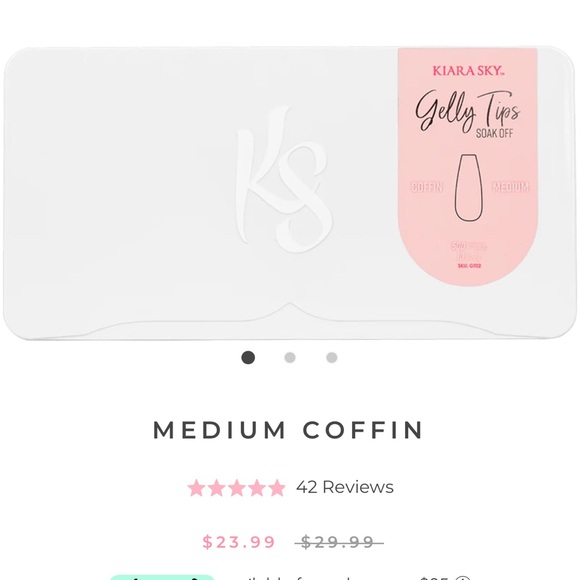Viewport: 580px width, 580px height.
Task: Open the 42 Reviews link
Action: click(x=345, y=487)
